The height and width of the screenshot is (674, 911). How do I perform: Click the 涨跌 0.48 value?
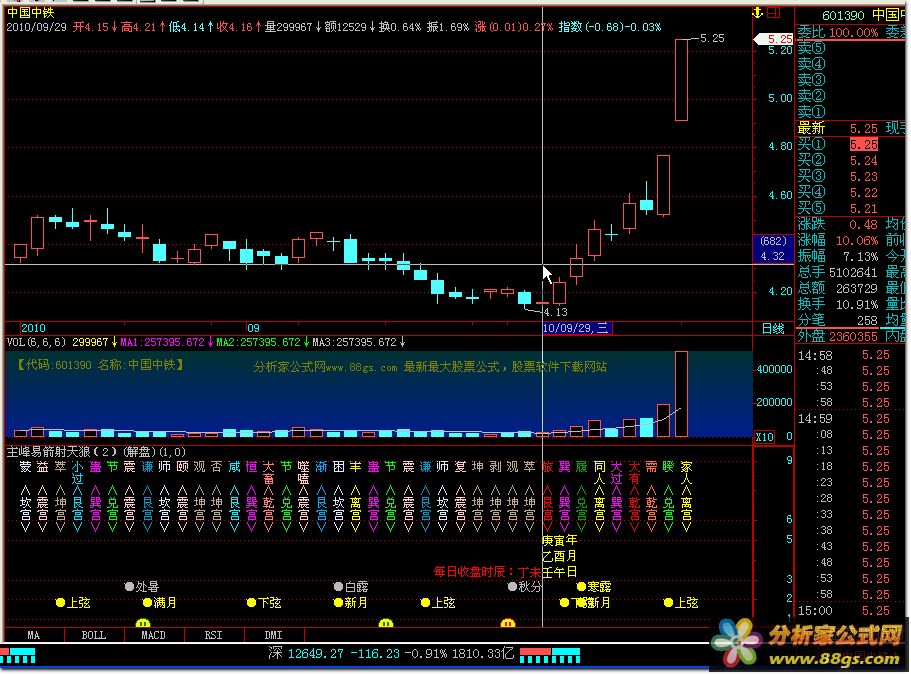point(863,224)
